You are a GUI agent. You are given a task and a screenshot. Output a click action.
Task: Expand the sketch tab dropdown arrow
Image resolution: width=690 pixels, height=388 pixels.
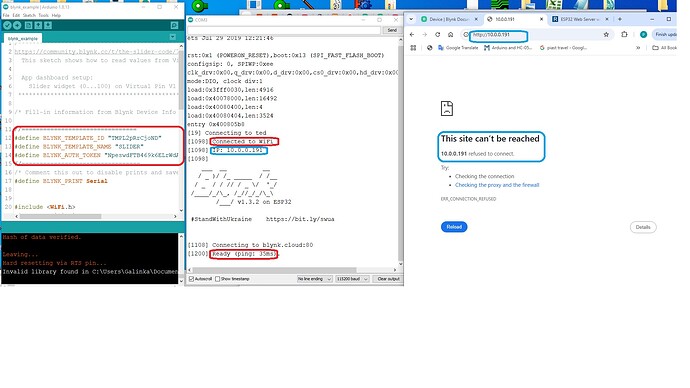click(x=172, y=37)
